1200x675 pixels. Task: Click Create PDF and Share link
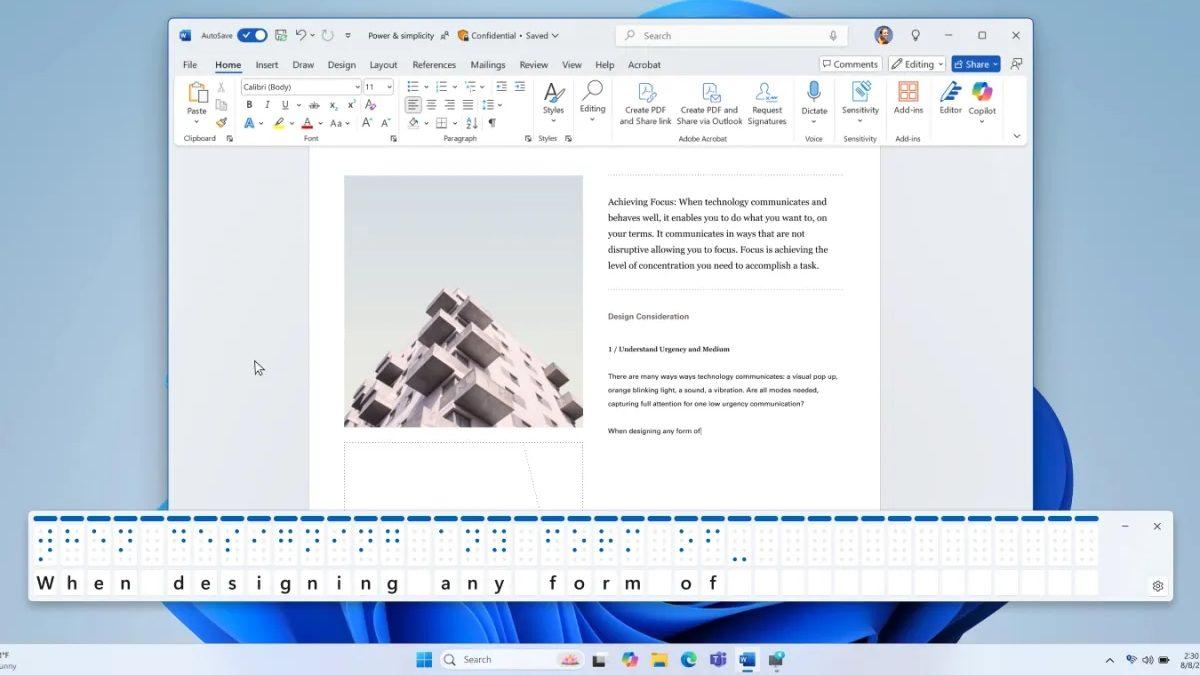[x=645, y=104]
